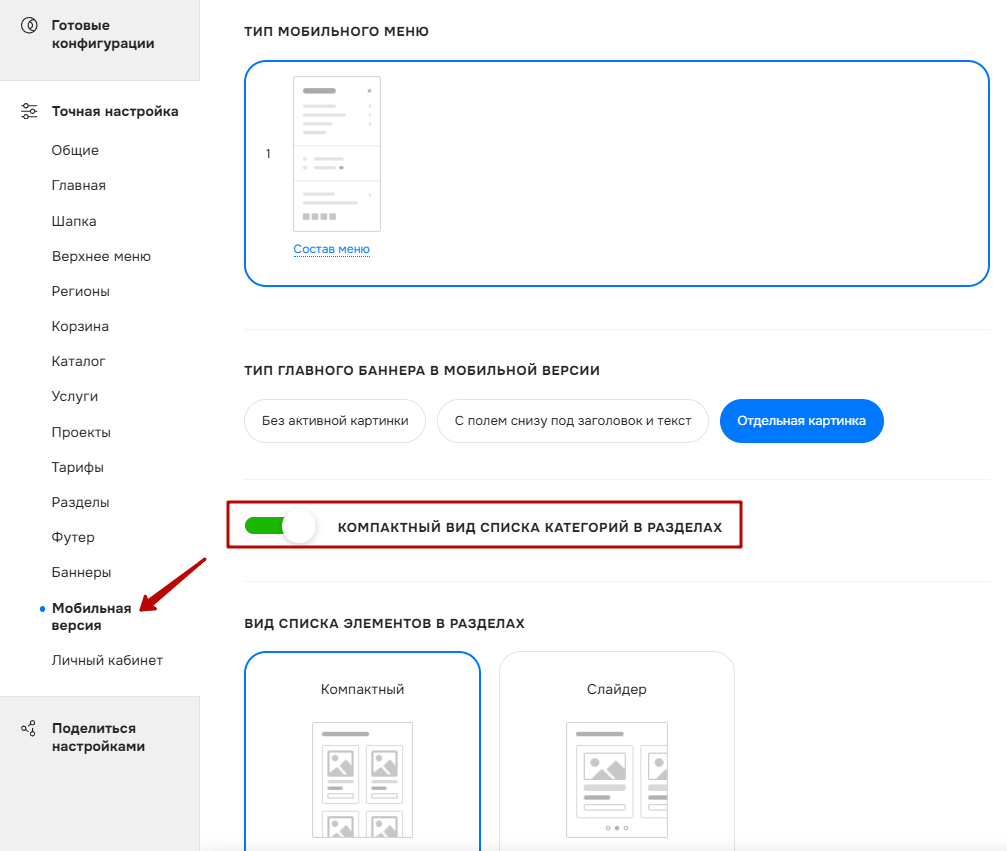Open the Каталог settings section

tap(78, 361)
